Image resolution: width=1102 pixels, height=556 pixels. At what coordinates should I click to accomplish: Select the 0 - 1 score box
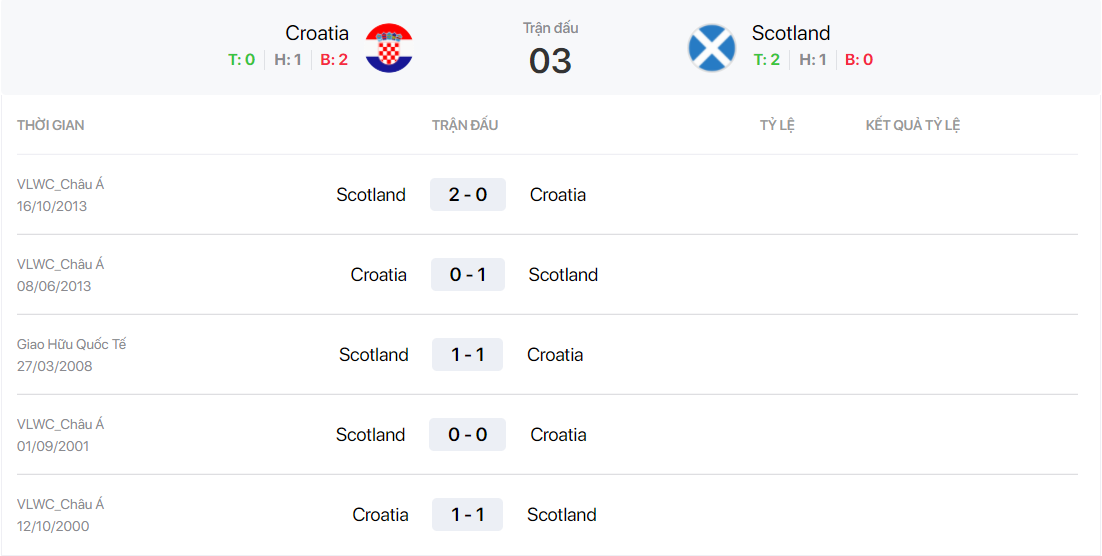point(468,274)
